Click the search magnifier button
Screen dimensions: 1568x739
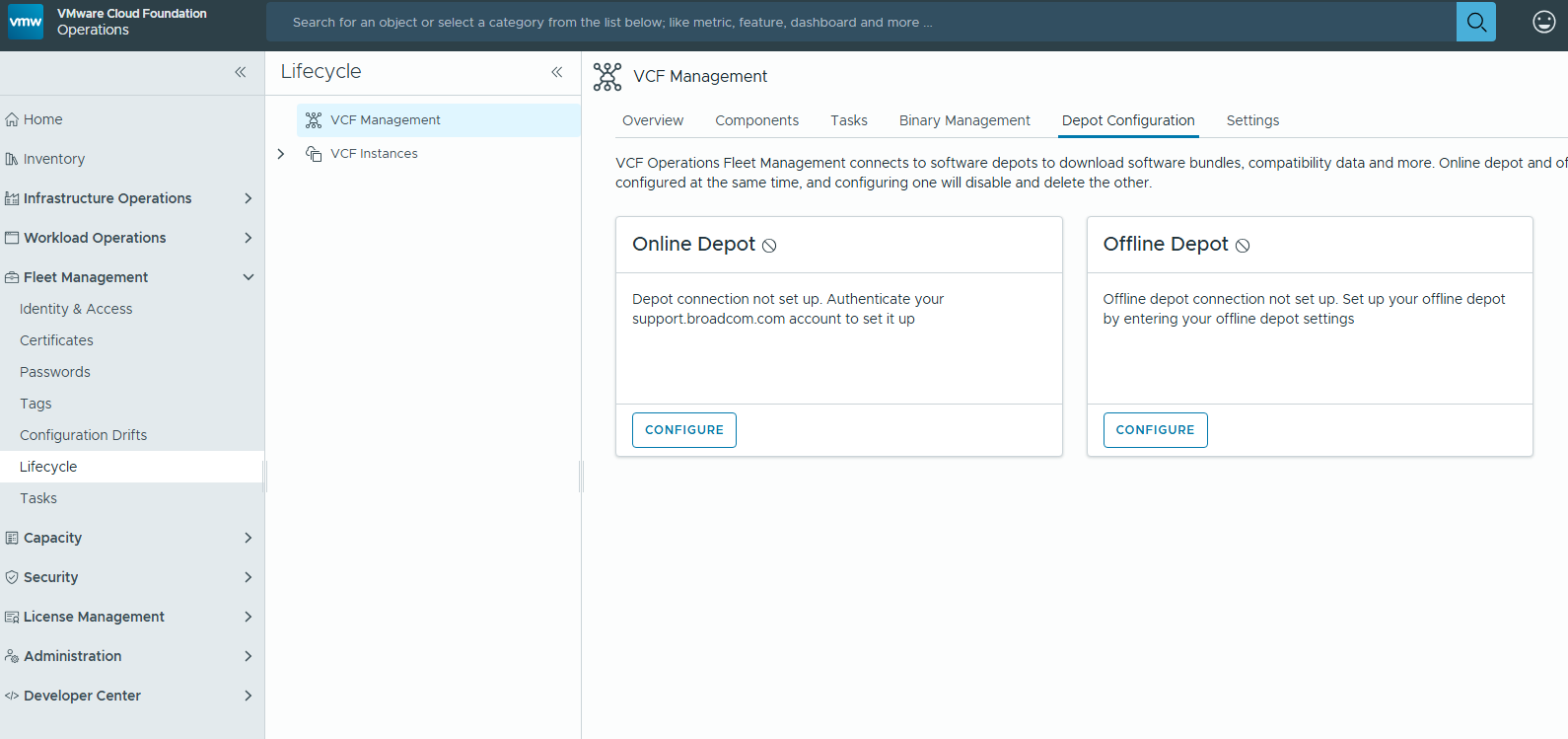(x=1475, y=22)
